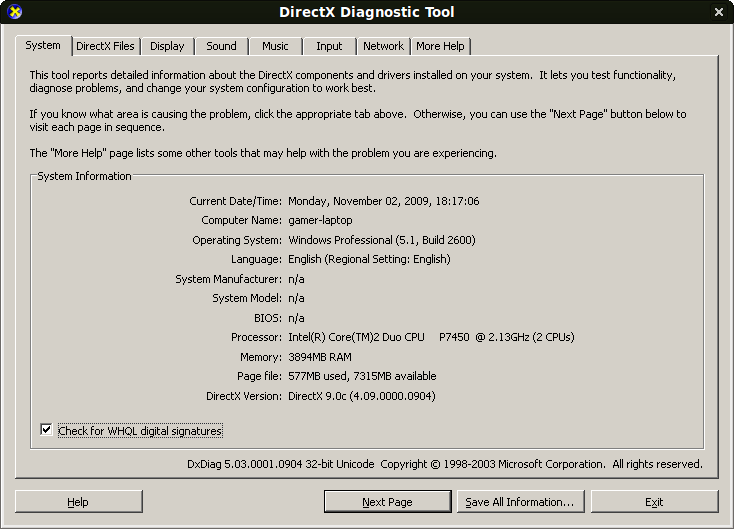Click Save All Information button
Screen dimensions: 734x529
coord(520,502)
